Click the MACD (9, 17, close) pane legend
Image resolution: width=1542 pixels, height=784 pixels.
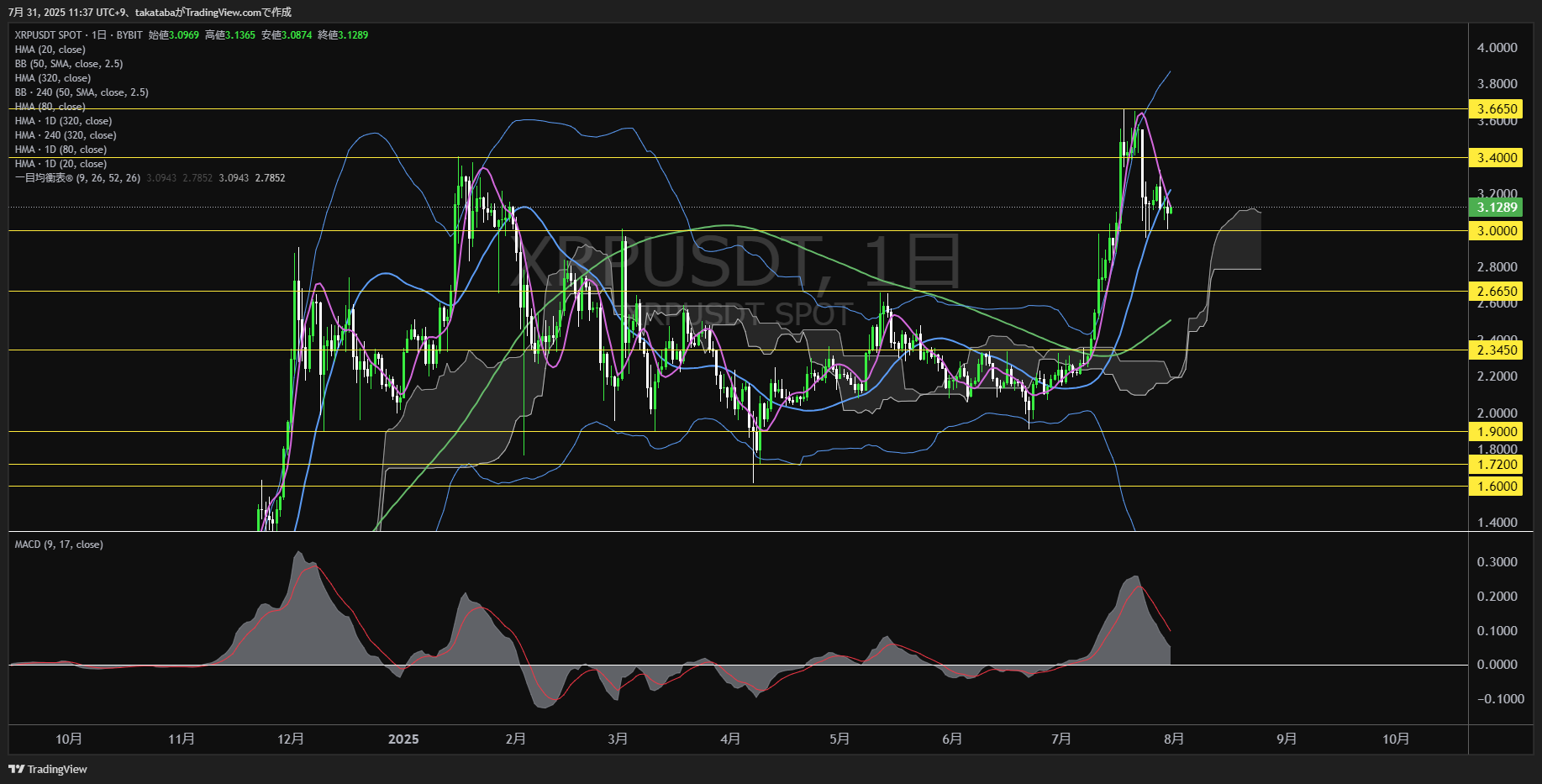point(59,545)
